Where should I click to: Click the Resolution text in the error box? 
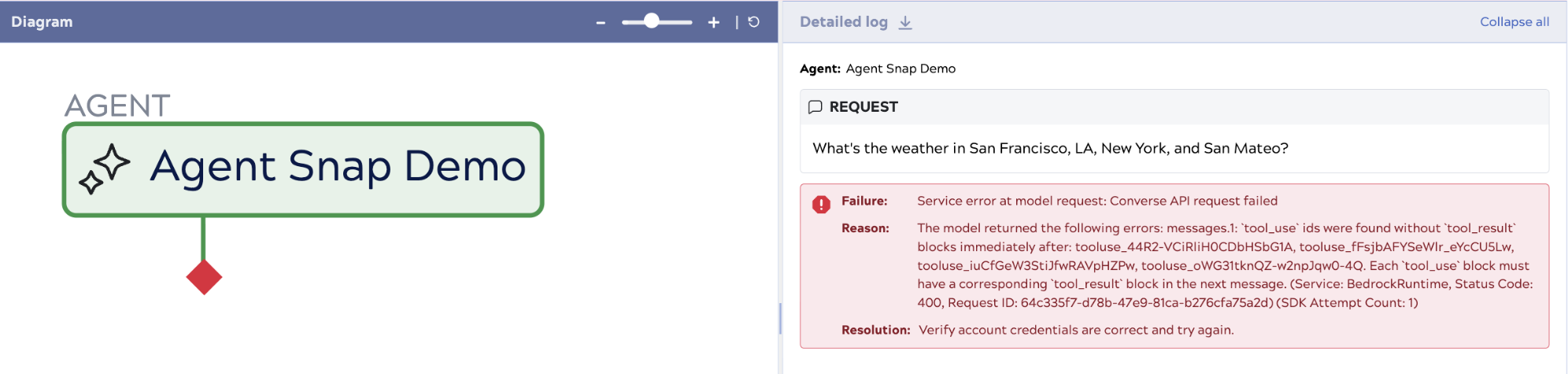(1075, 330)
